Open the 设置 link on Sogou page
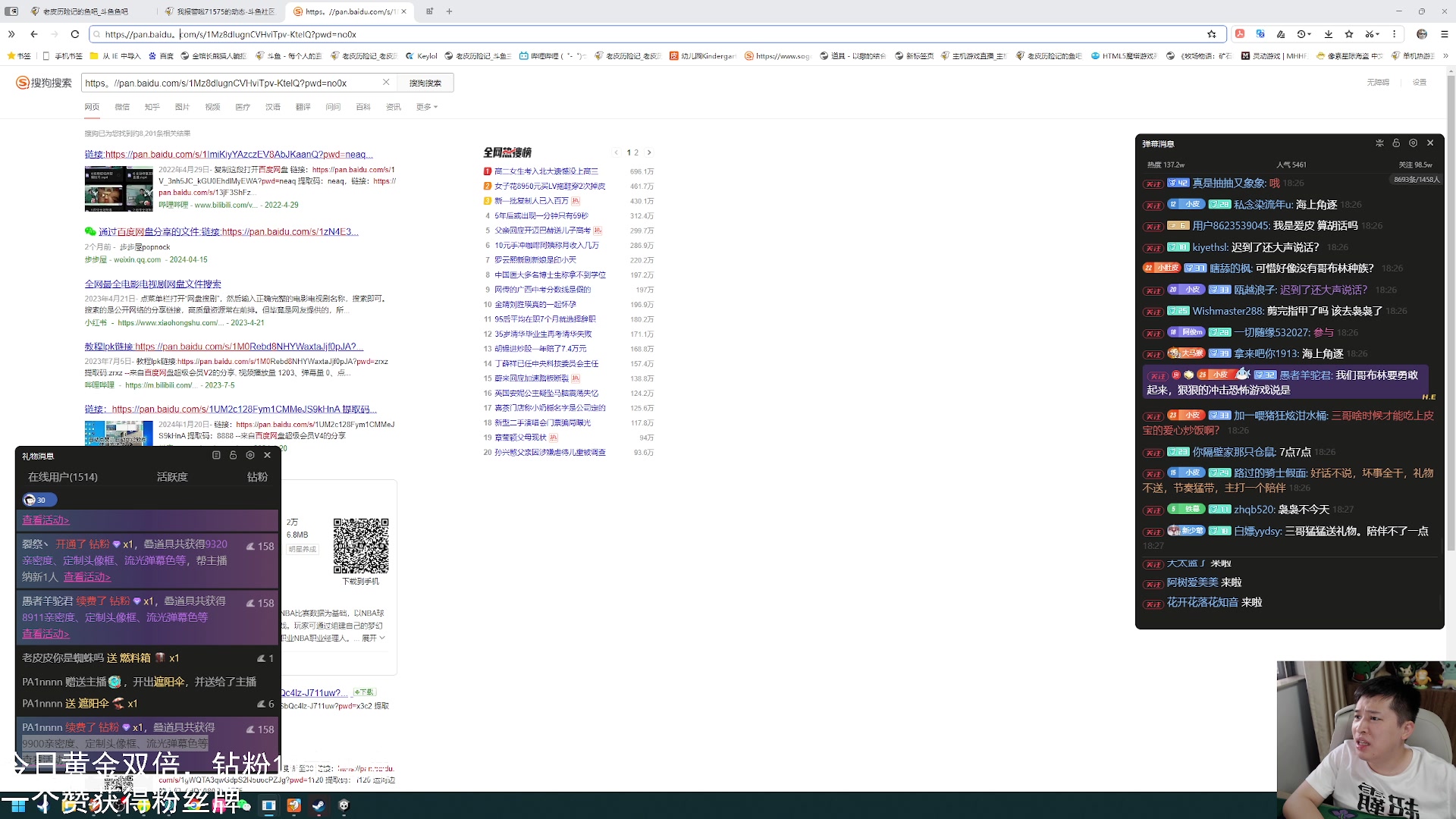This screenshot has width=1456, height=819. pyautogui.click(x=1420, y=83)
